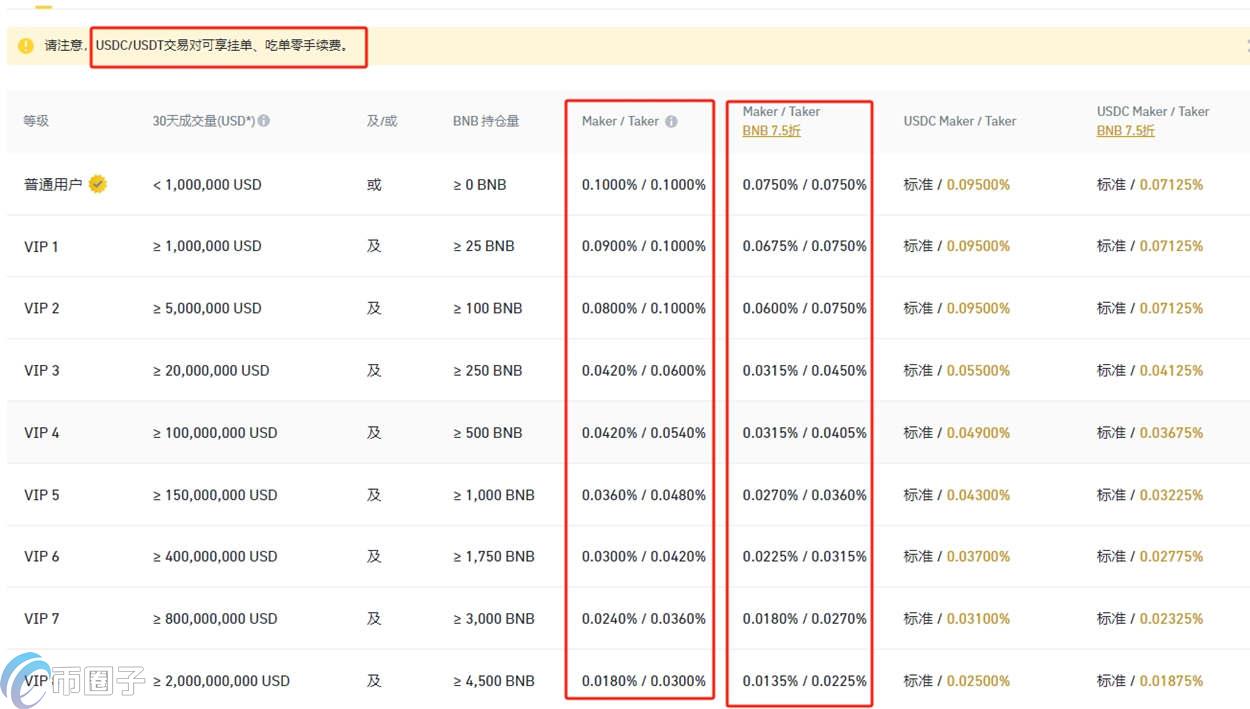Open BNB 7.5折 link under Maker / Taker
Viewport: 1250px width, 709px height.
pyautogui.click(x=771, y=130)
